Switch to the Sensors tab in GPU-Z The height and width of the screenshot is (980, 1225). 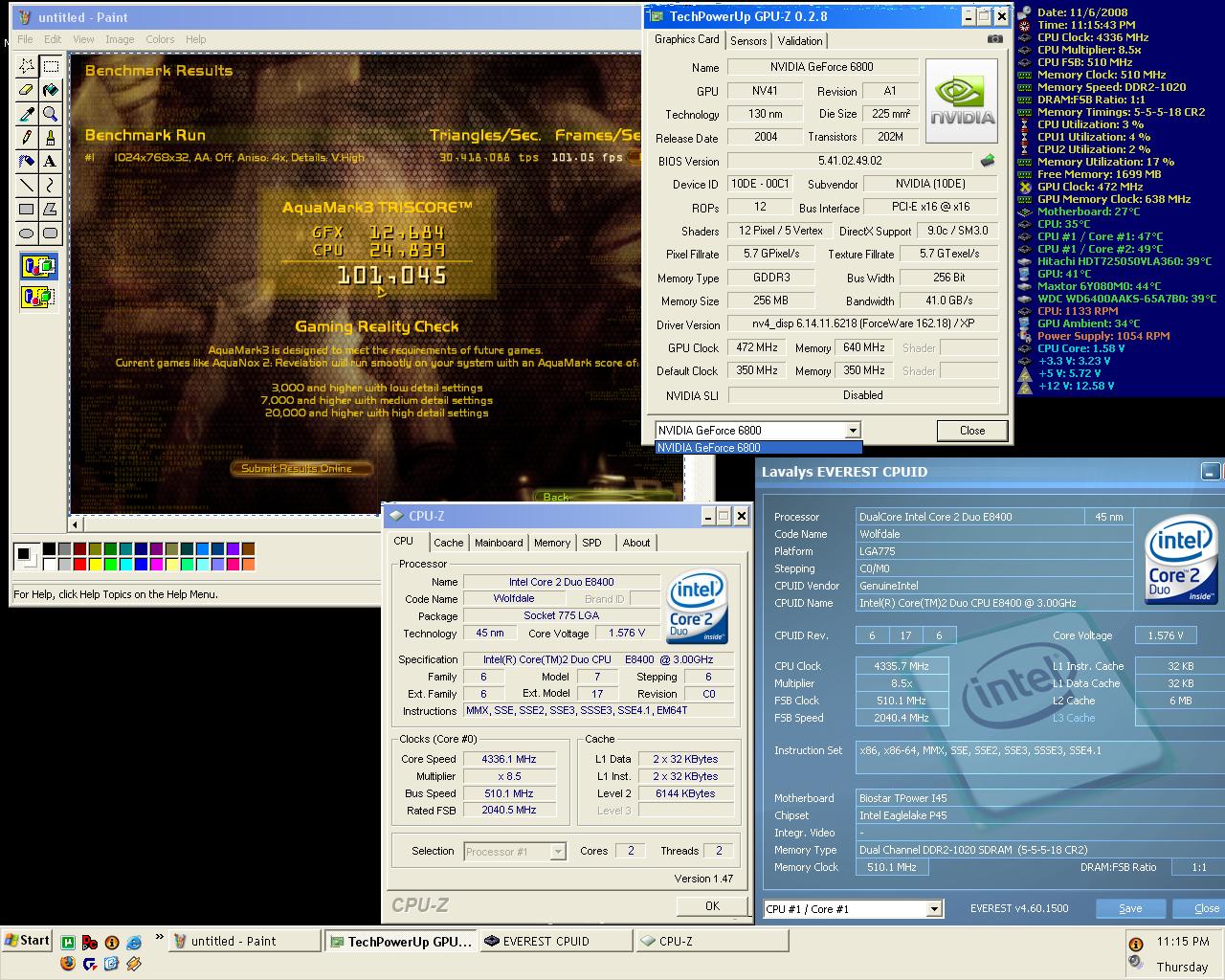pyautogui.click(x=748, y=40)
